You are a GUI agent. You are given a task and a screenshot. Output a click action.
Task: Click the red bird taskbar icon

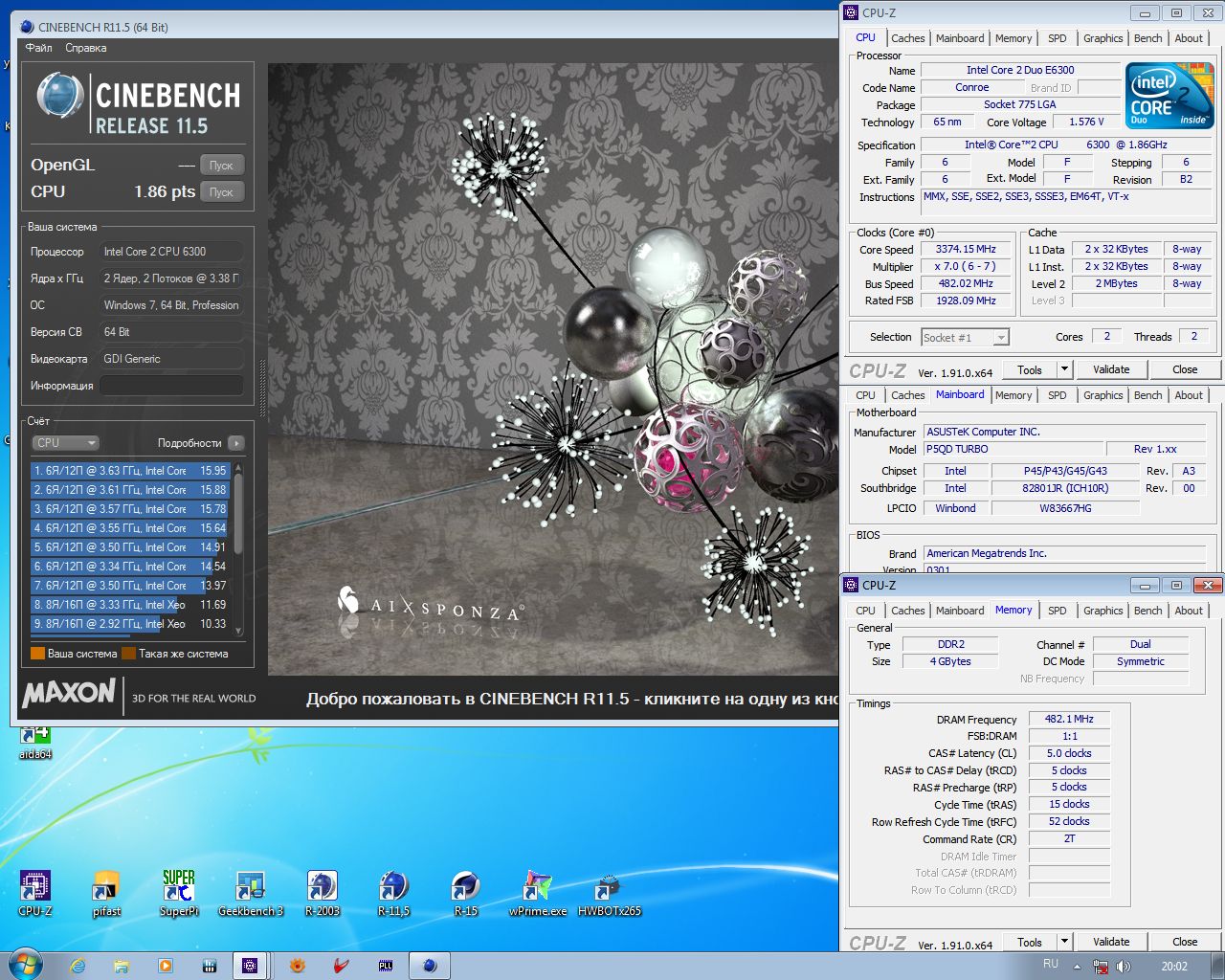click(x=342, y=966)
